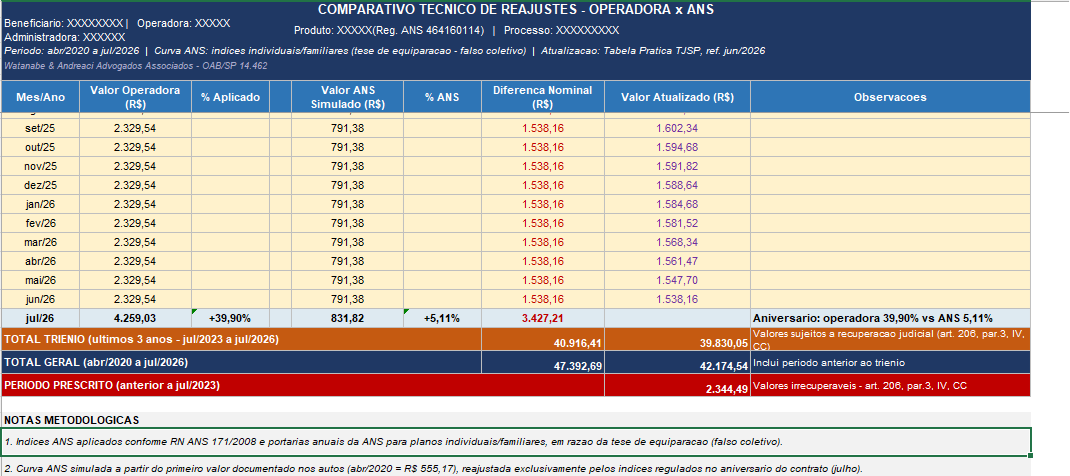This screenshot has height=476, width=1070.
Task: Select updated value '1.568,34' in mar/26 row
Action: (677, 242)
